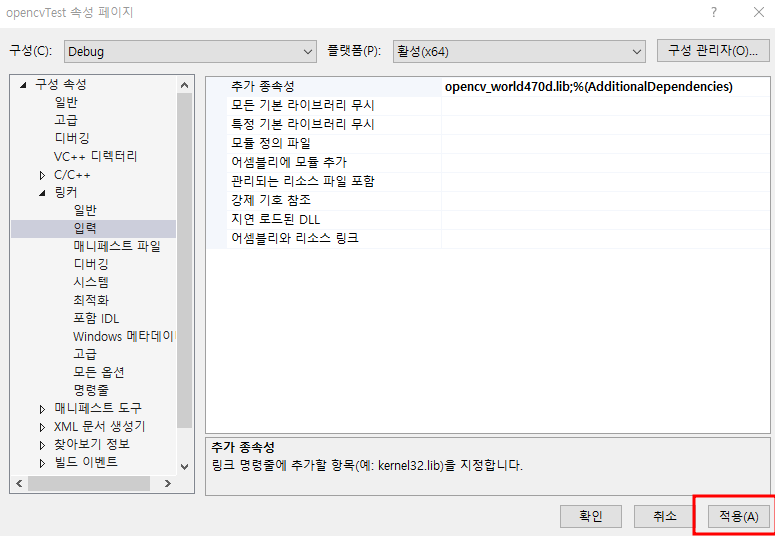Click the ? help button in title bar
775x536 pixels.
pyautogui.click(x=714, y=13)
